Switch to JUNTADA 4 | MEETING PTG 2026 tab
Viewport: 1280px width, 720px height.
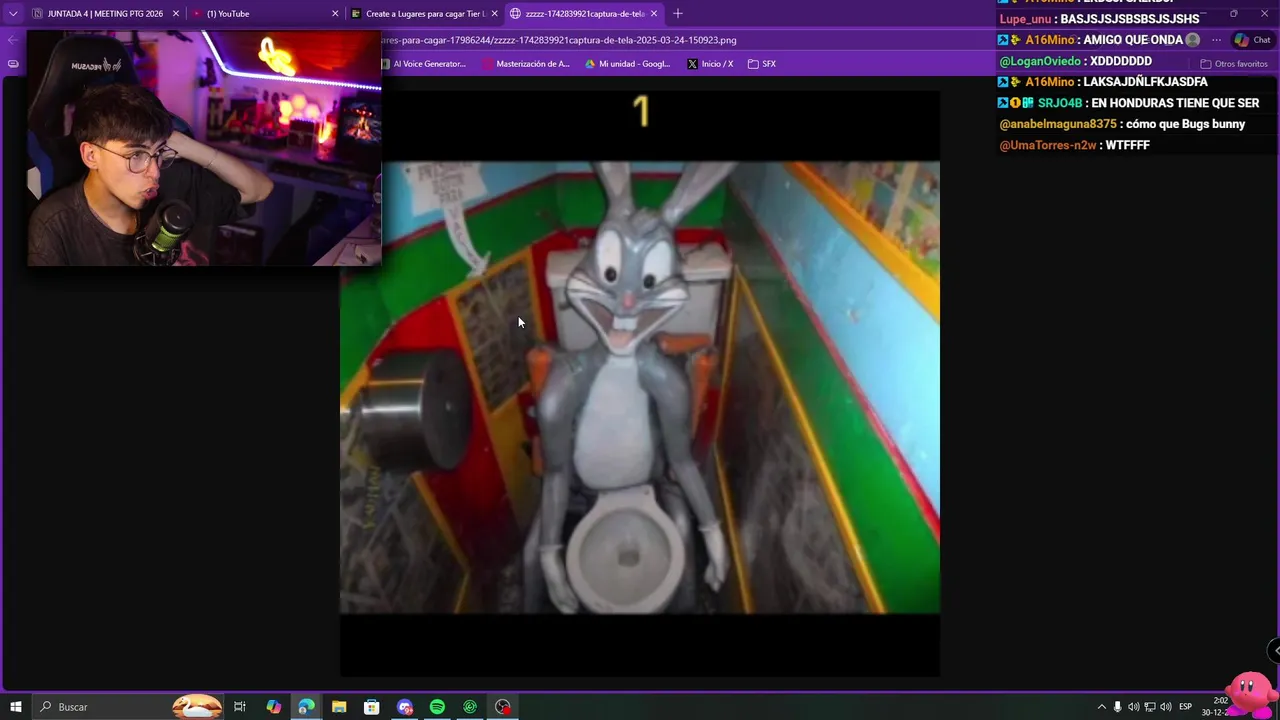click(105, 14)
